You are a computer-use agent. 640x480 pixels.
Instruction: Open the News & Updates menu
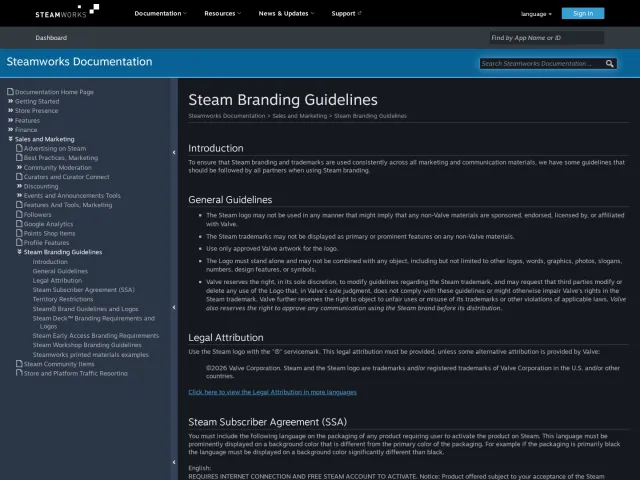[286, 13]
